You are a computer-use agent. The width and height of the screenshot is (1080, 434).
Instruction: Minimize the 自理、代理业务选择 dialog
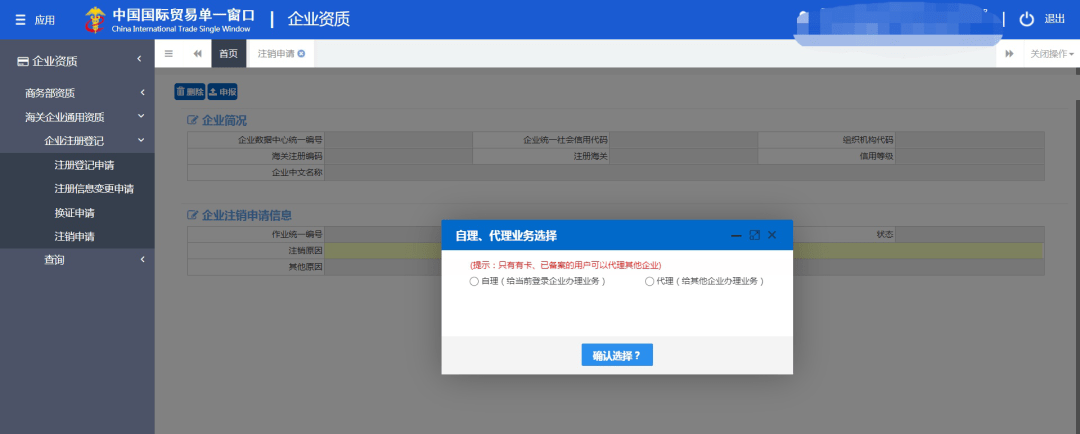(x=736, y=235)
